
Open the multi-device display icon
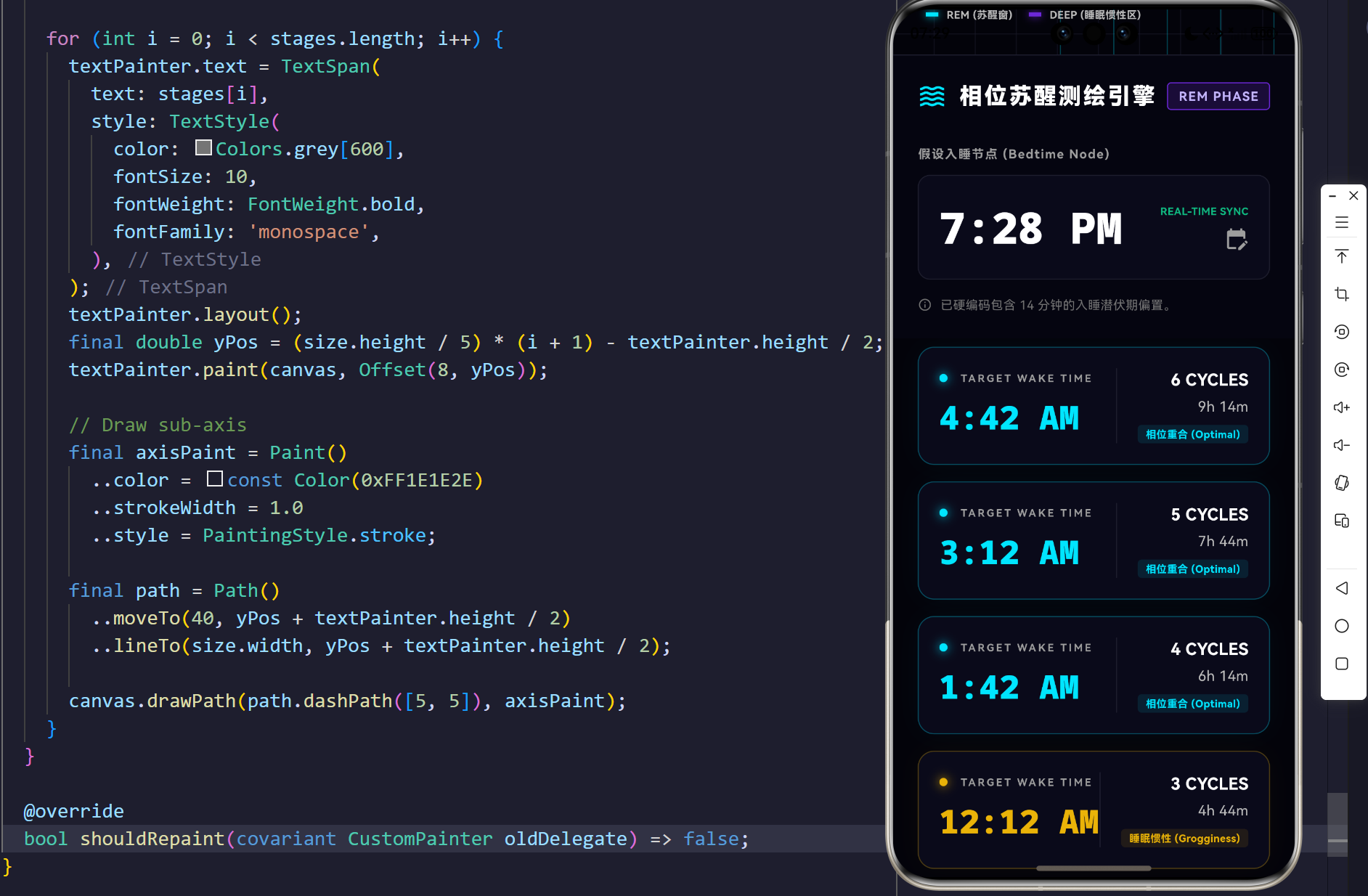pos(1342,521)
